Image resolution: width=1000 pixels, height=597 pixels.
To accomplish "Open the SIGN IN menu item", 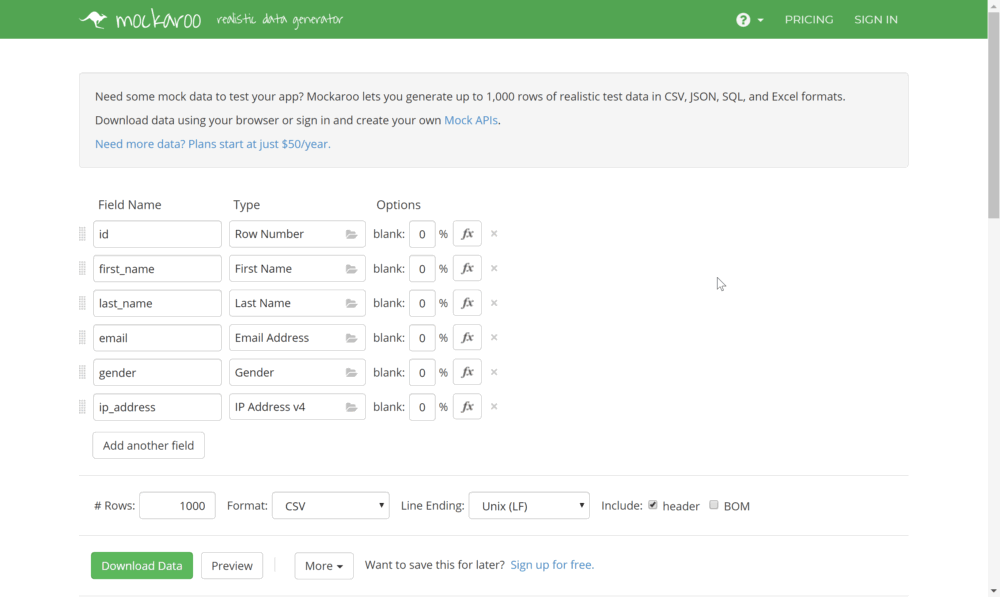I will point(875,20).
